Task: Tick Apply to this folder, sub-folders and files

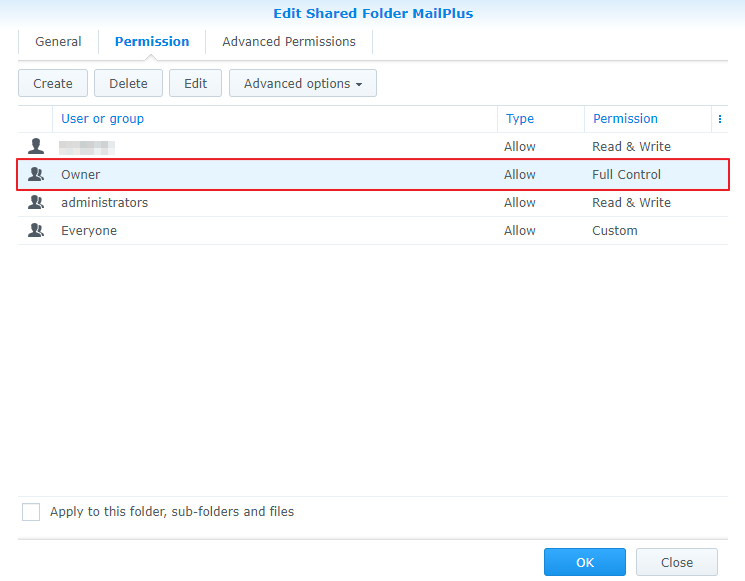Action: point(31,512)
